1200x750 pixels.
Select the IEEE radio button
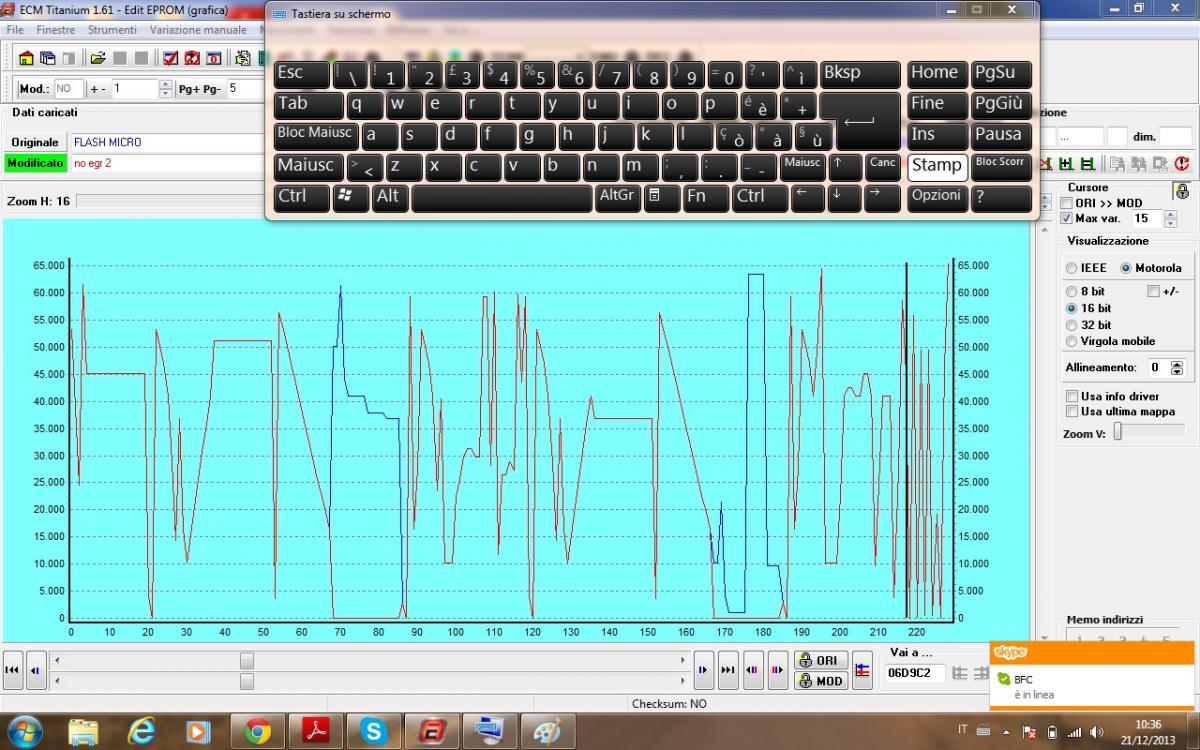coord(1071,268)
